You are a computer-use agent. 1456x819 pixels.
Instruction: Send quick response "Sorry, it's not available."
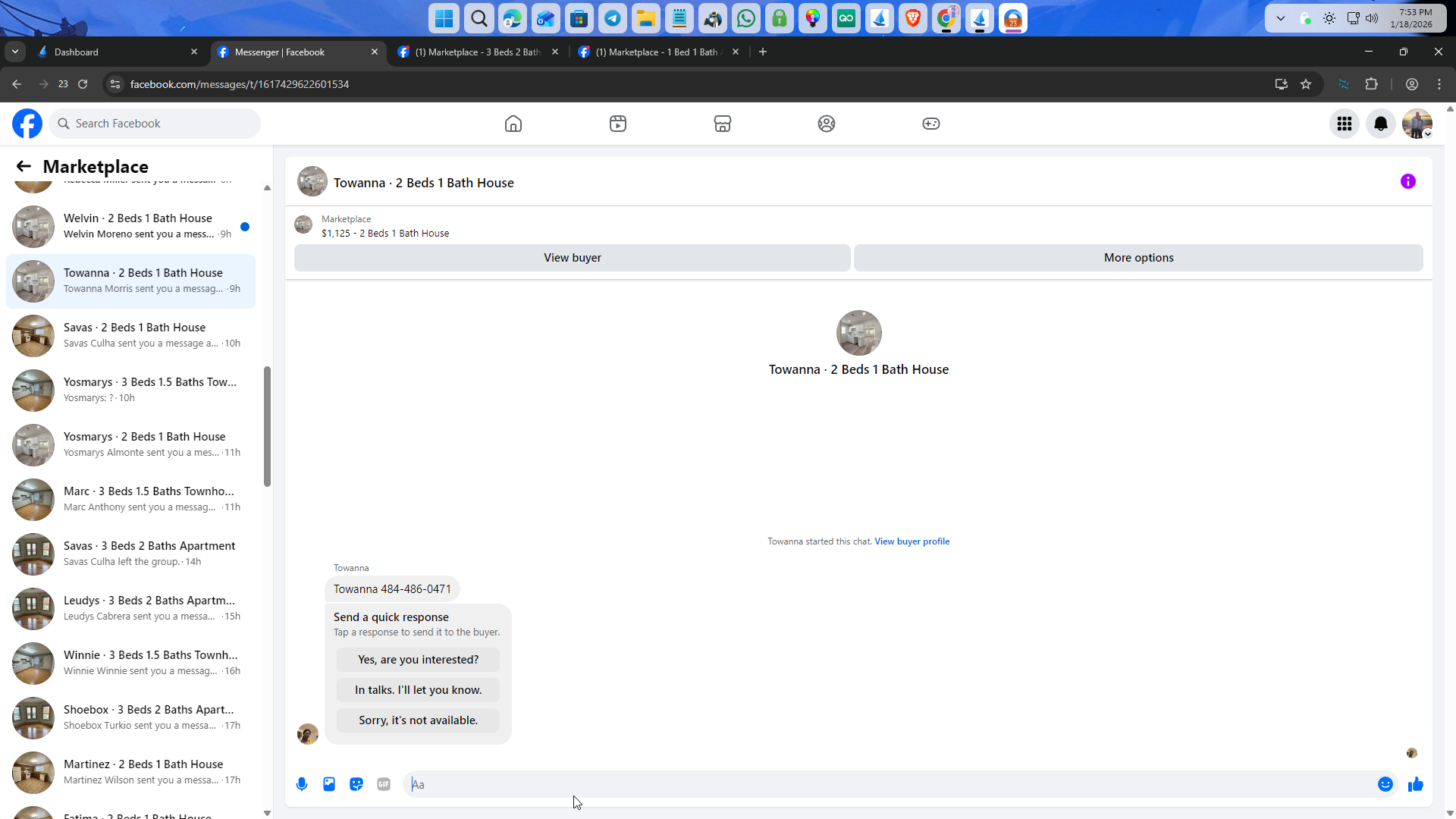(418, 720)
